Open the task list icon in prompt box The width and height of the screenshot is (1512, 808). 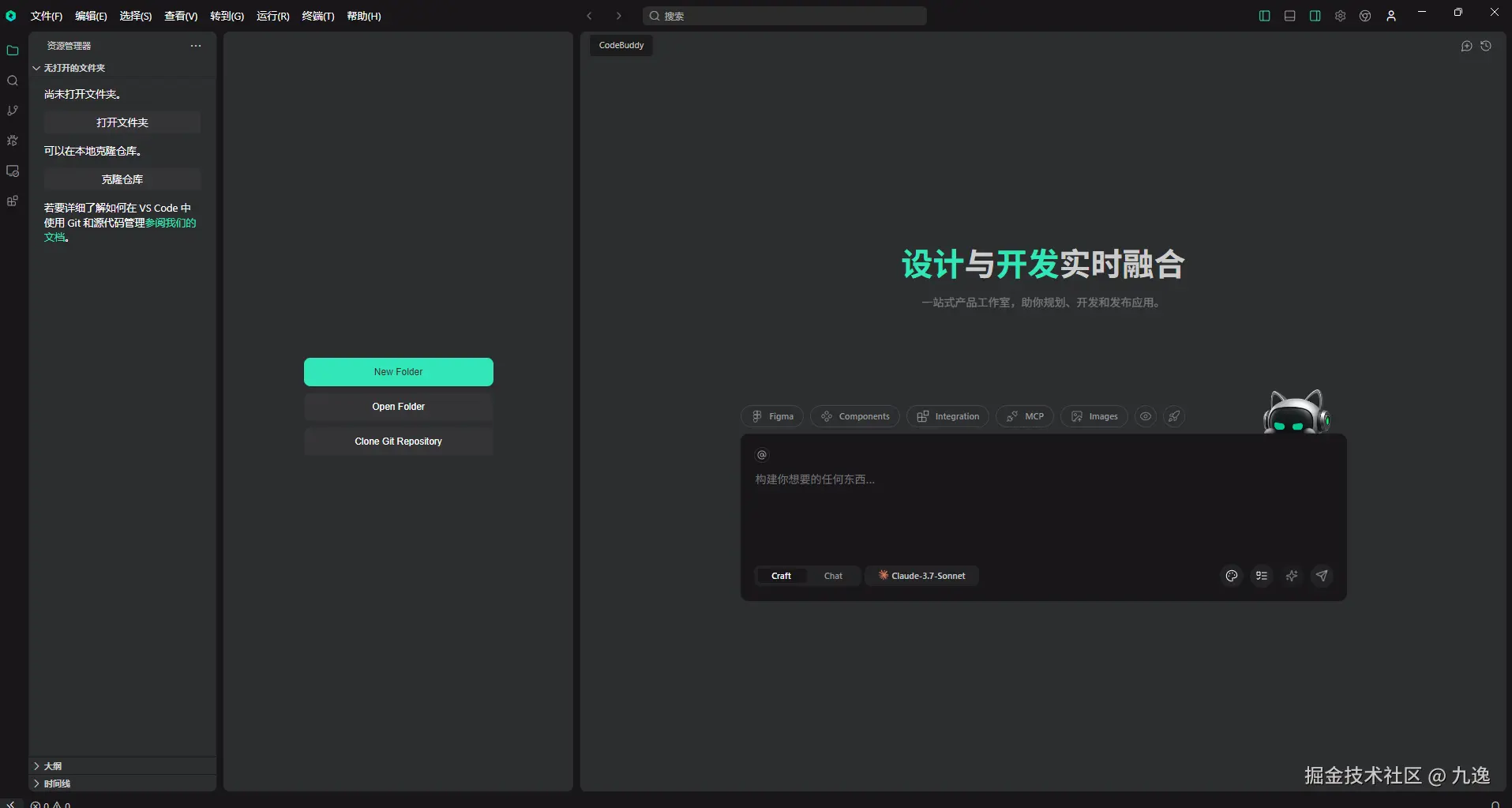pos(1262,576)
